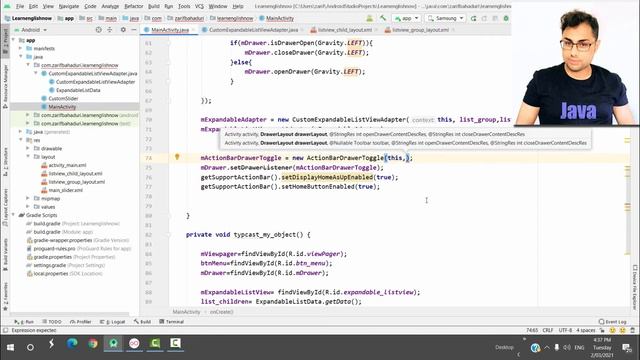Open the notification center on taskbar
This screenshot has width=640, height=360.
(627, 347)
